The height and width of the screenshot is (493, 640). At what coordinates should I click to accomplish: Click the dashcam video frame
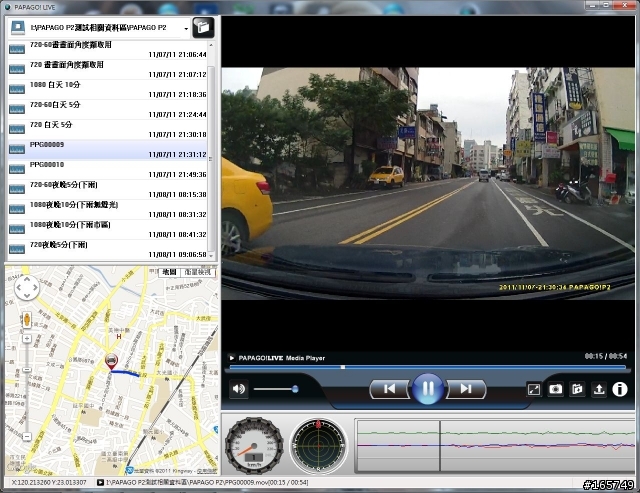pos(428,183)
